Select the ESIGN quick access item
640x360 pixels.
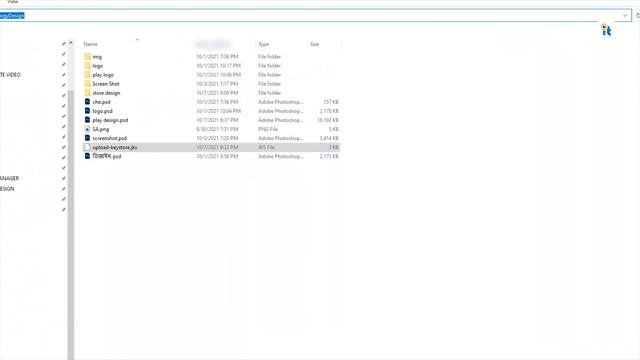[7, 189]
